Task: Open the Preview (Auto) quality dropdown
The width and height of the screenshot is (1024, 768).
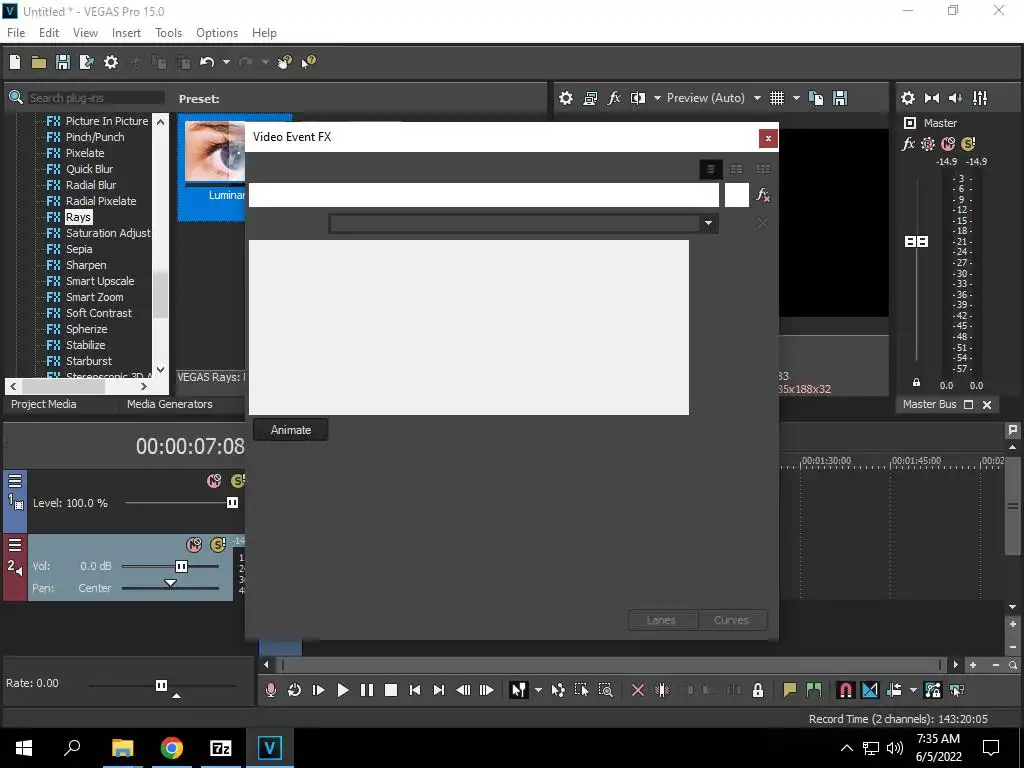Action: [757, 98]
